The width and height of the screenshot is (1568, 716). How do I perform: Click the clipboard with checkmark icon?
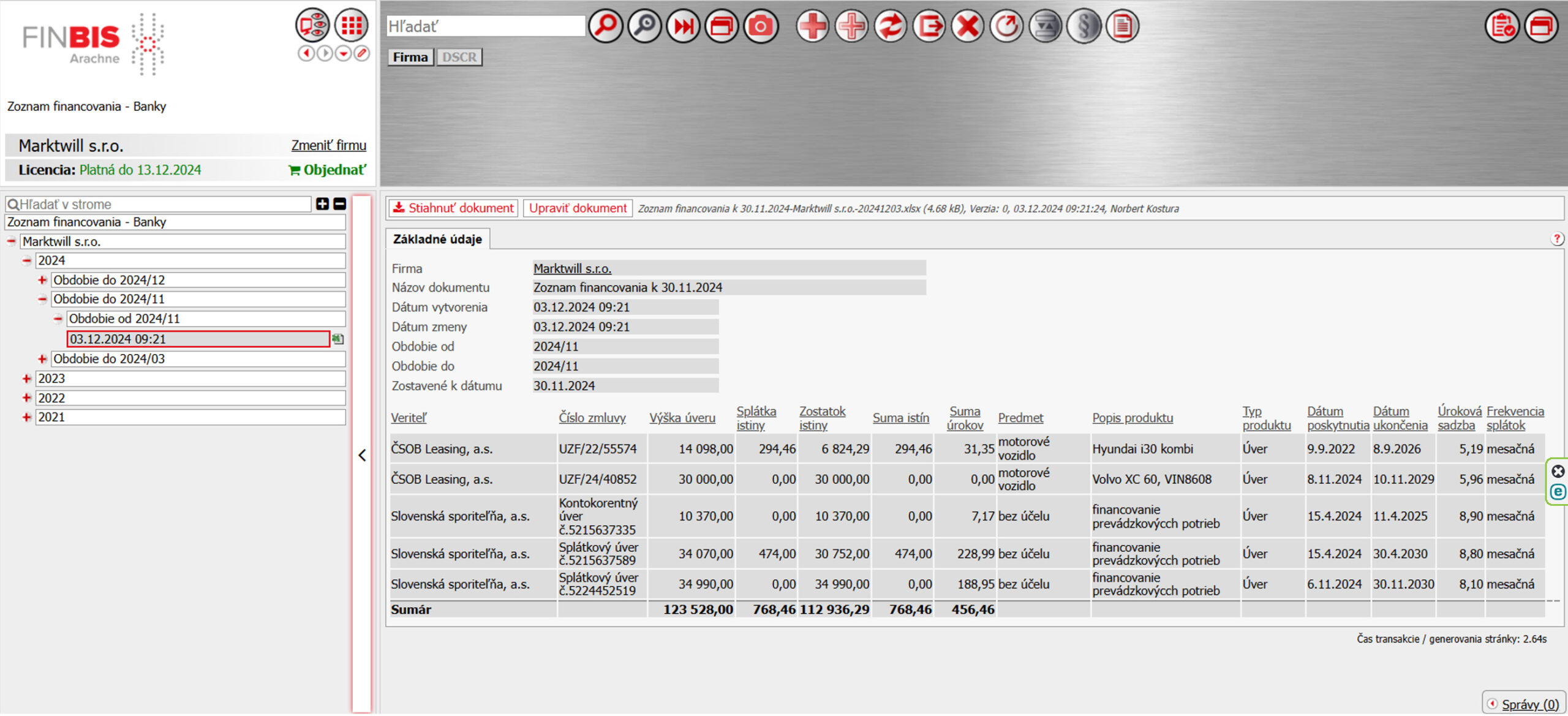pyautogui.click(x=1502, y=26)
